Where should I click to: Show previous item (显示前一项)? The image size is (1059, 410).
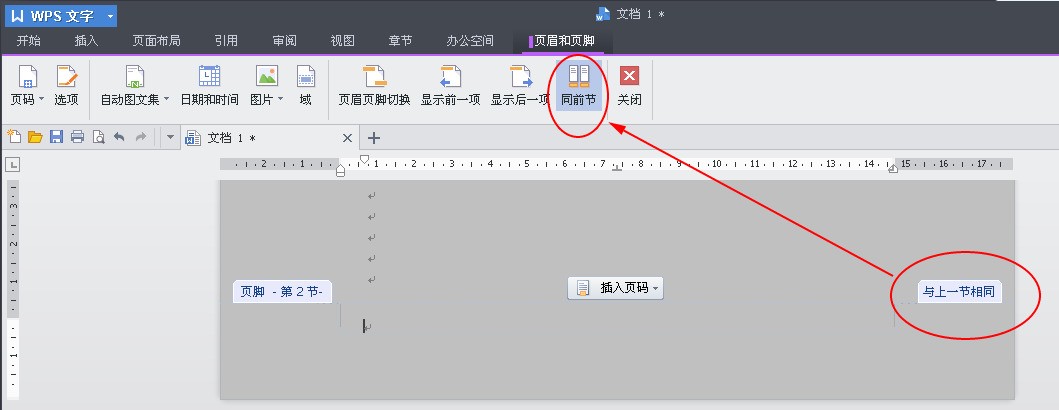coord(450,86)
